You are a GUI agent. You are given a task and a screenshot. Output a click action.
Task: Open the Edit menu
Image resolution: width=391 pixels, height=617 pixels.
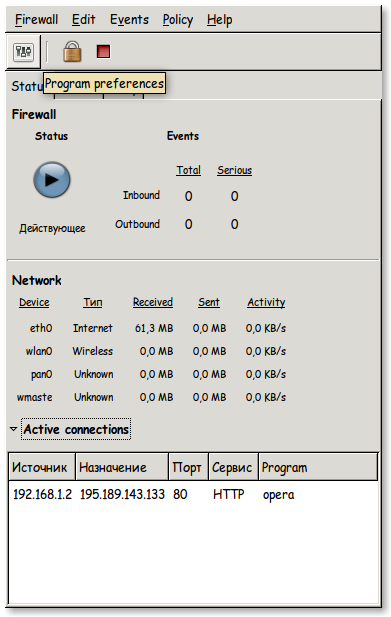(x=83, y=19)
